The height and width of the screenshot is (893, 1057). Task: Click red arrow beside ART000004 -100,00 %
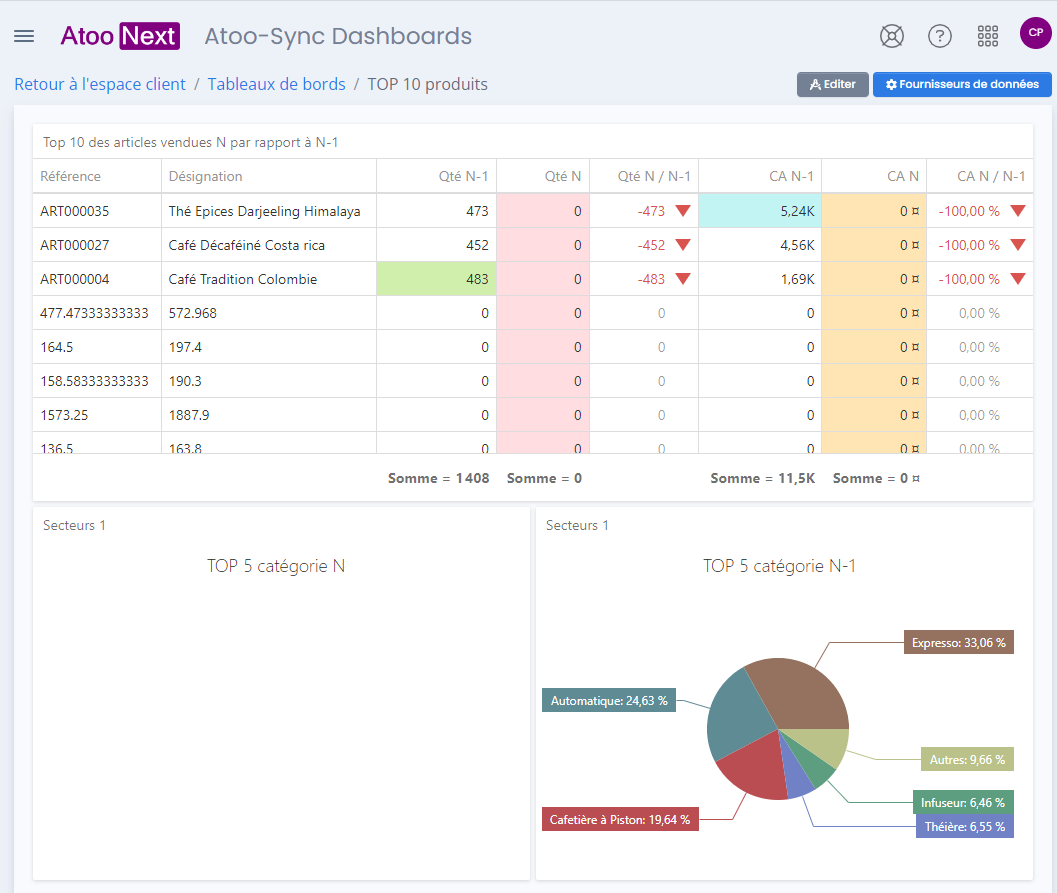tap(1018, 279)
